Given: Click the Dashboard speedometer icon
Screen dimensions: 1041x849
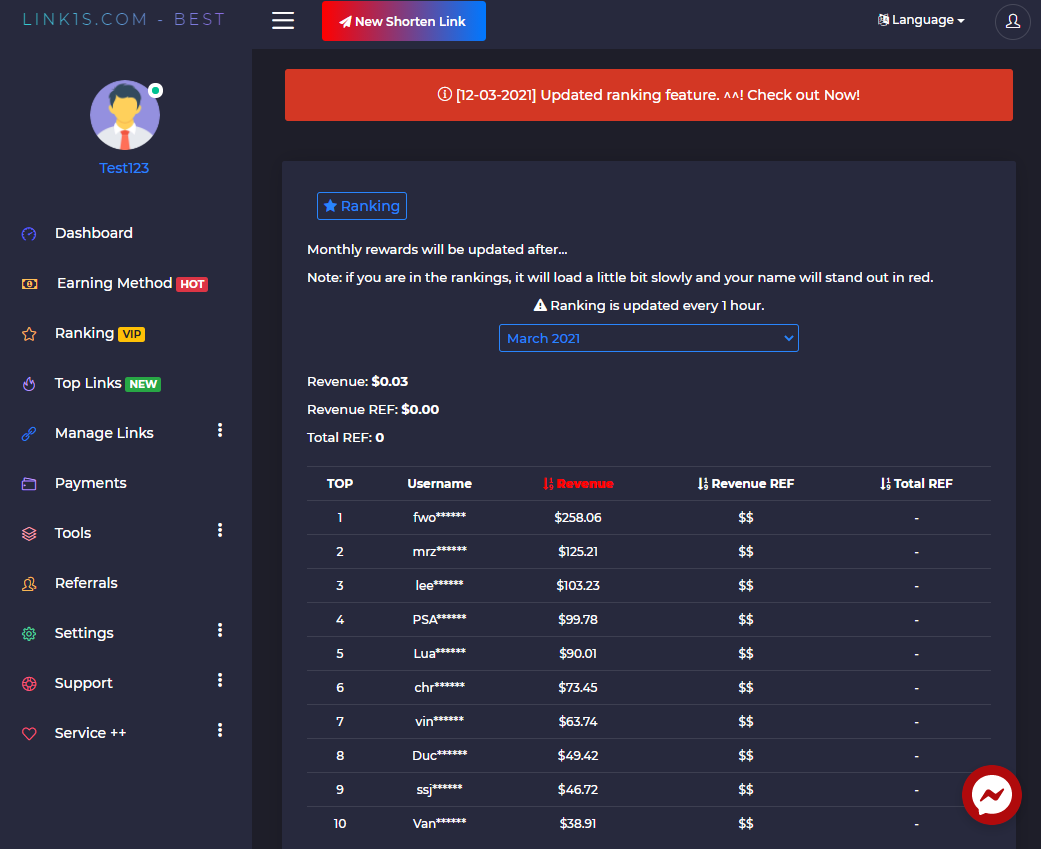Looking at the screenshot, I should pos(29,234).
